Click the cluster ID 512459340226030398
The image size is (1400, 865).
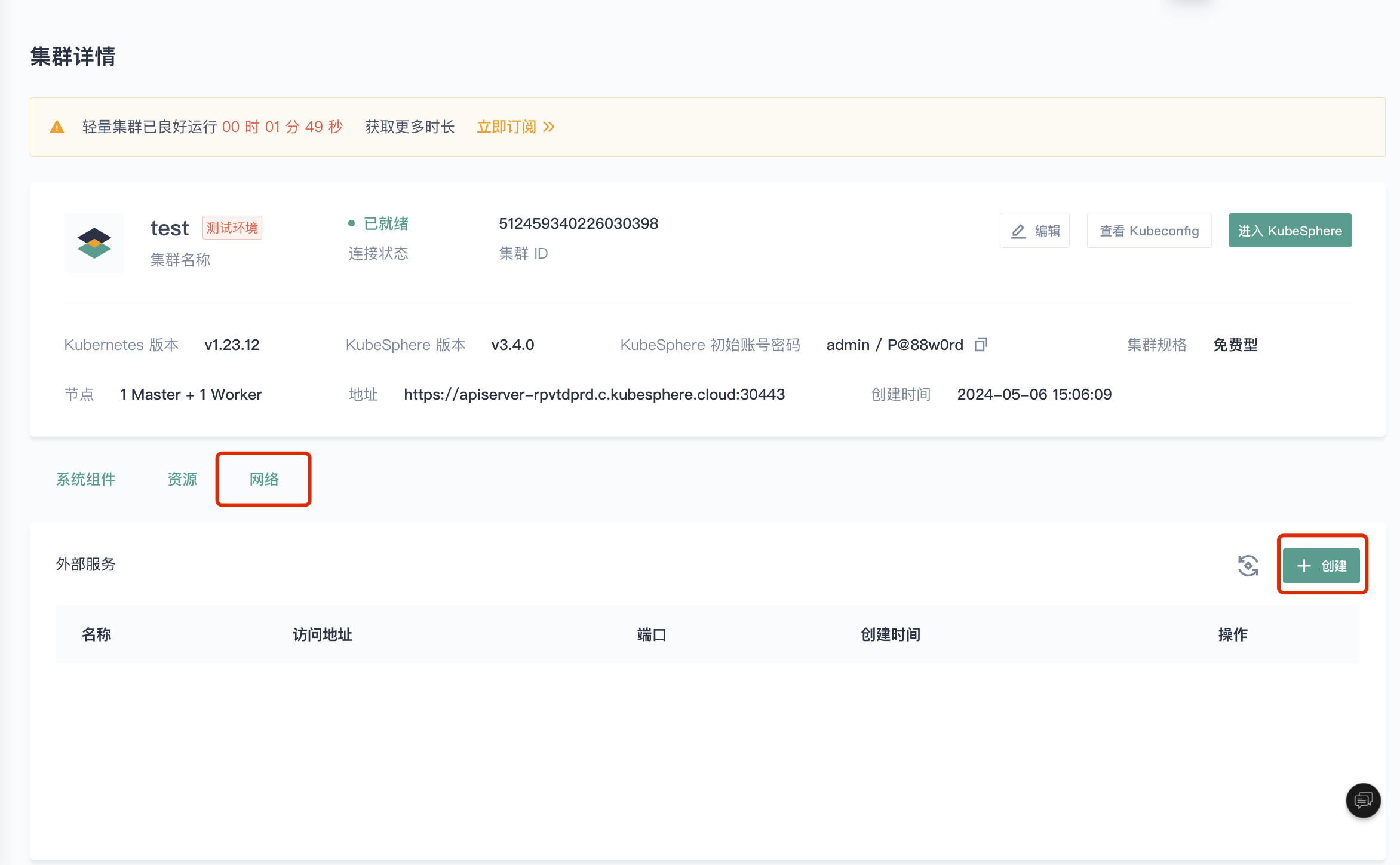[578, 223]
